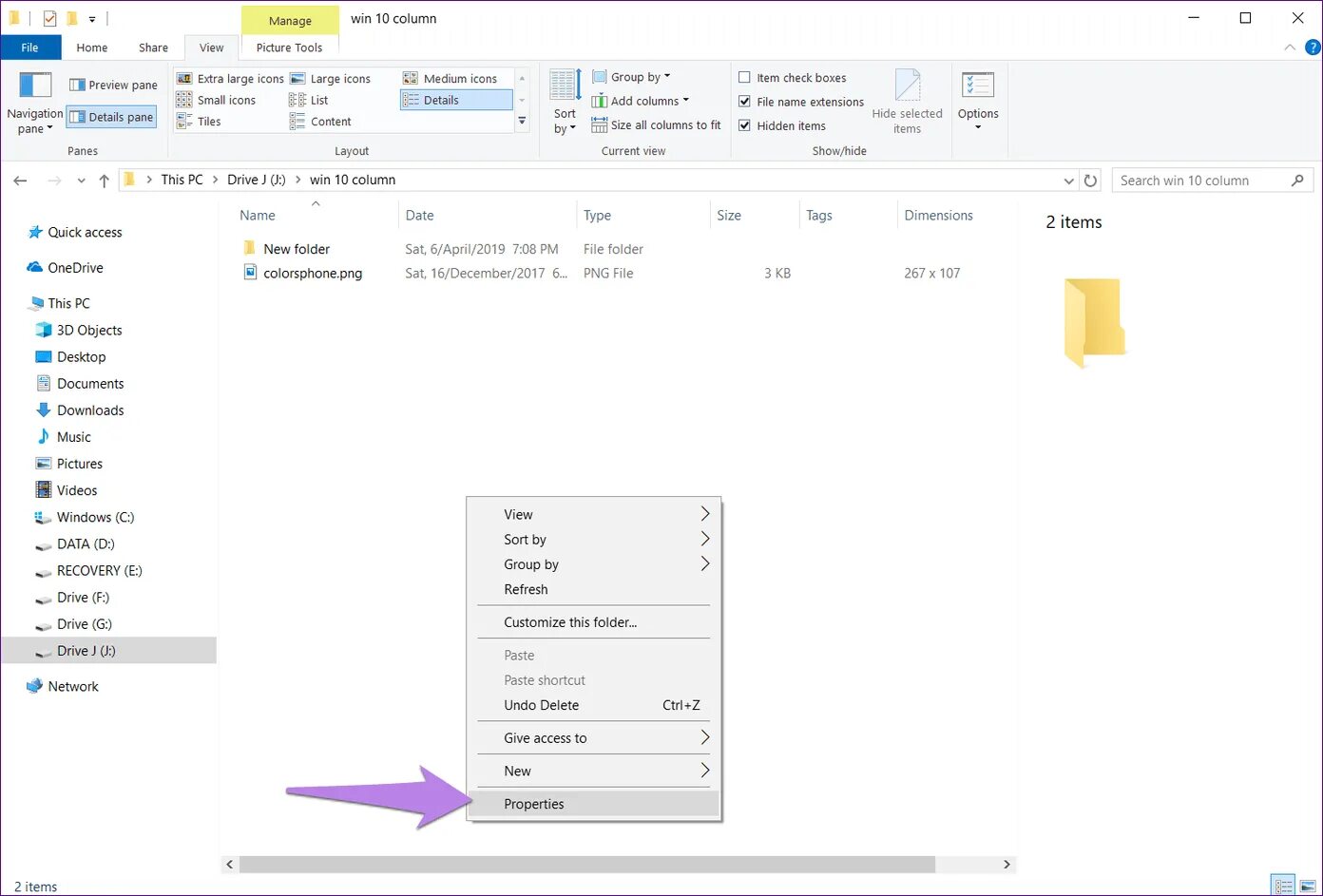1323x896 pixels.
Task: Click Drive J (J:) breadcrumb in address bar
Action: pos(257,180)
